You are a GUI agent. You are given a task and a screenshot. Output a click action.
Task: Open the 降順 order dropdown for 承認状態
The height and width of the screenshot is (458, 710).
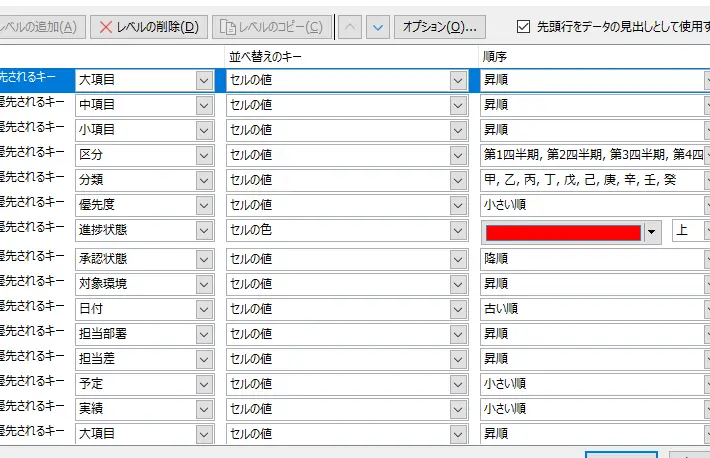(x=595, y=259)
